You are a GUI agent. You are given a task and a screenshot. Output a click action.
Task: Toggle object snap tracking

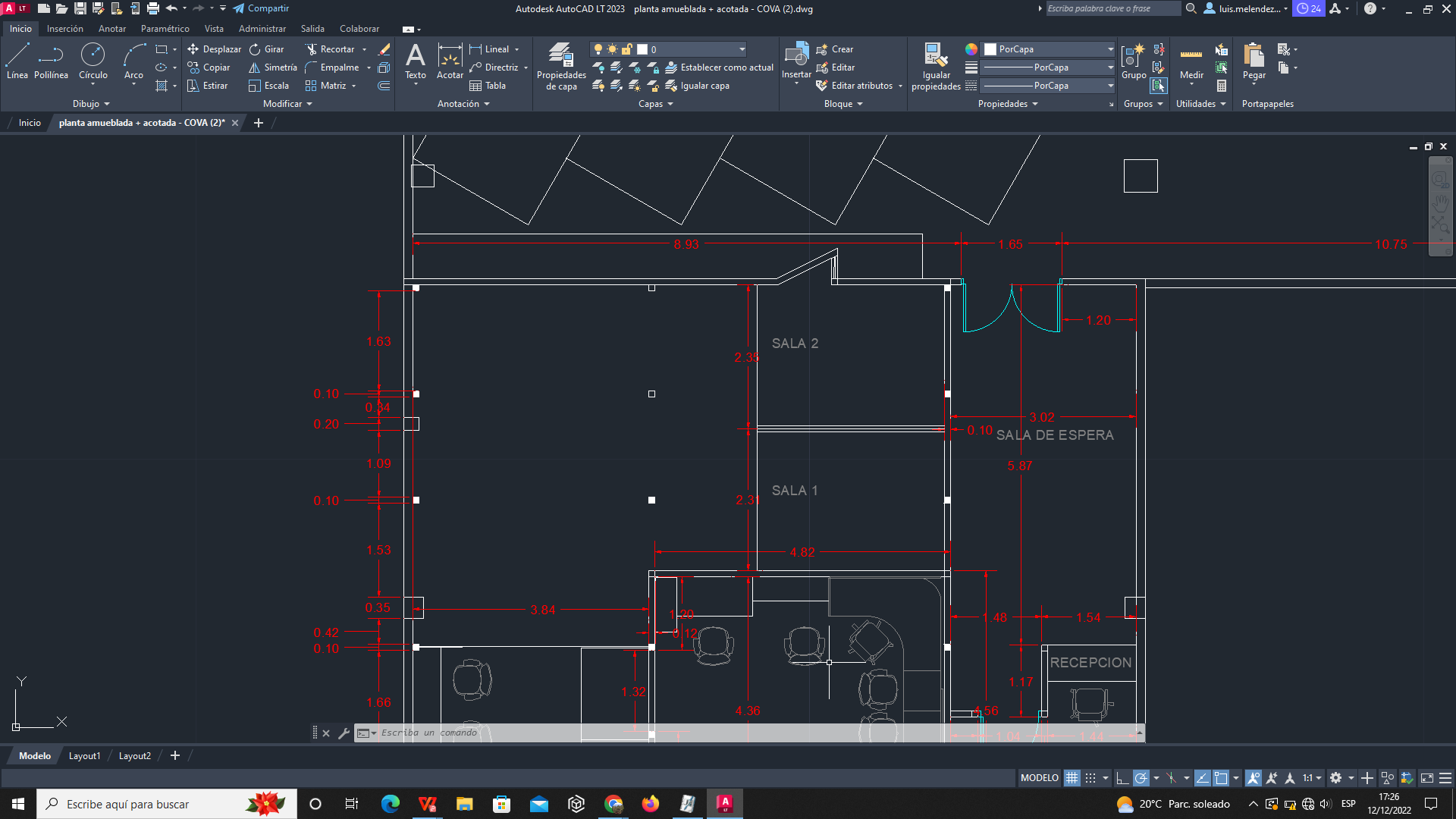pyautogui.click(x=1203, y=778)
